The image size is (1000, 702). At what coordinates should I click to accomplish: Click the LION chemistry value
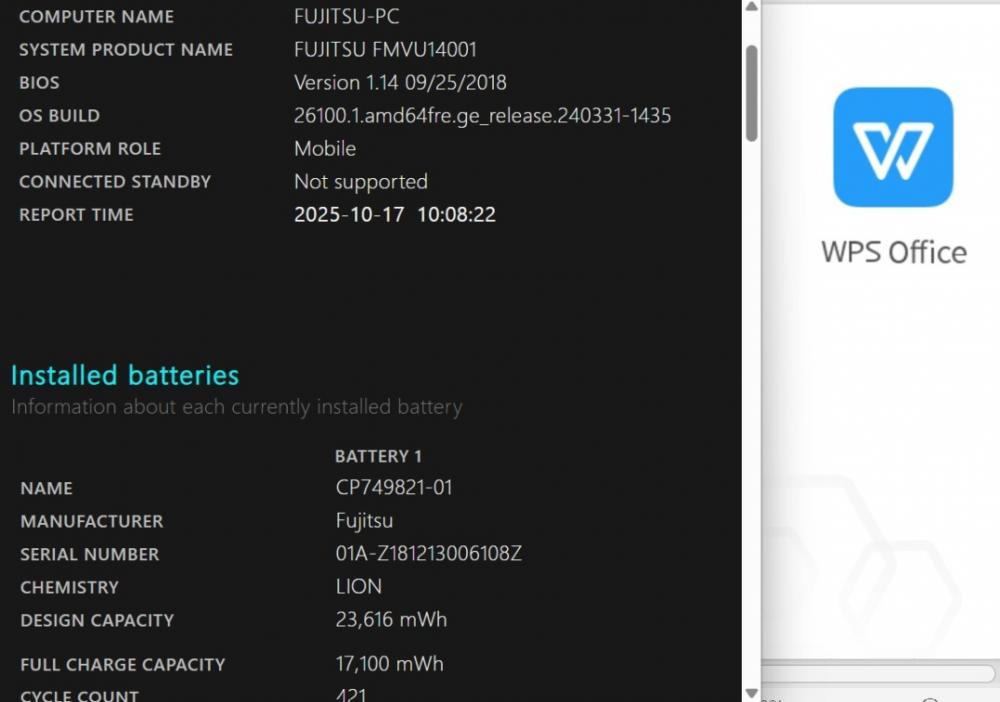click(x=358, y=587)
